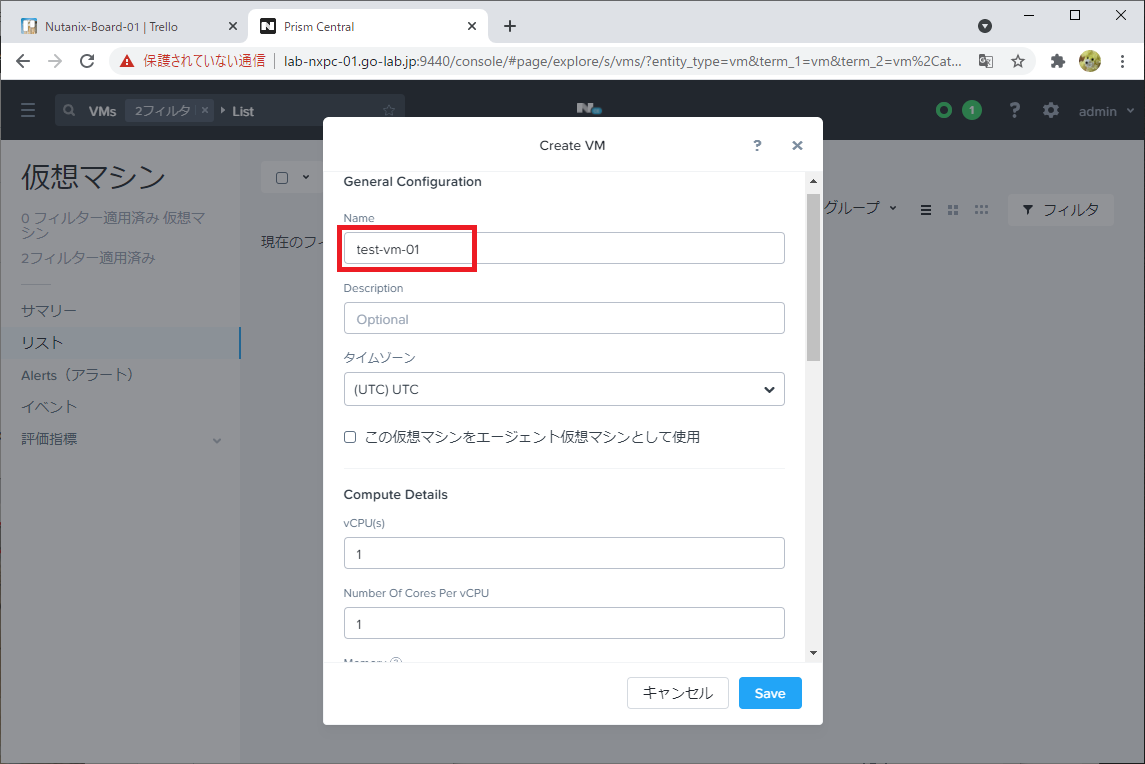
Task: Select the list view icon near グループ
Action: click(925, 209)
